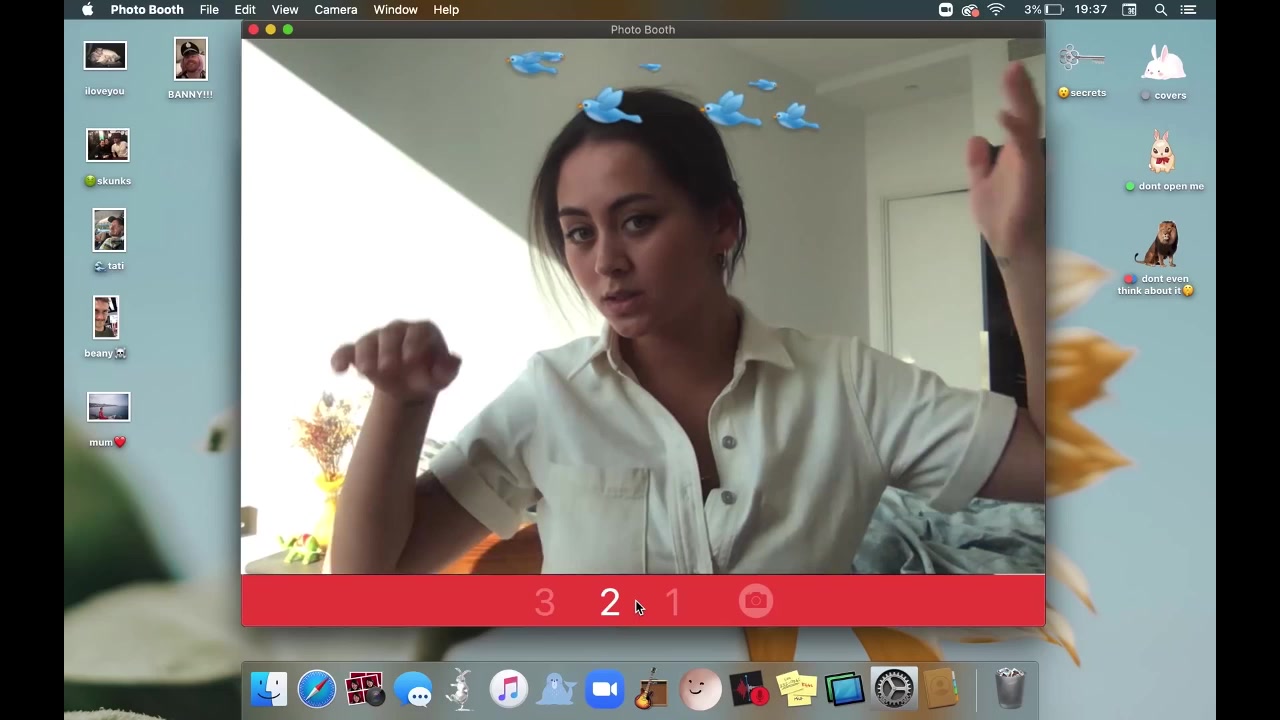Image resolution: width=1280 pixels, height=720 pixels.
Task: Click the white rabbit app in Dock
Action: tap(461, 689)
